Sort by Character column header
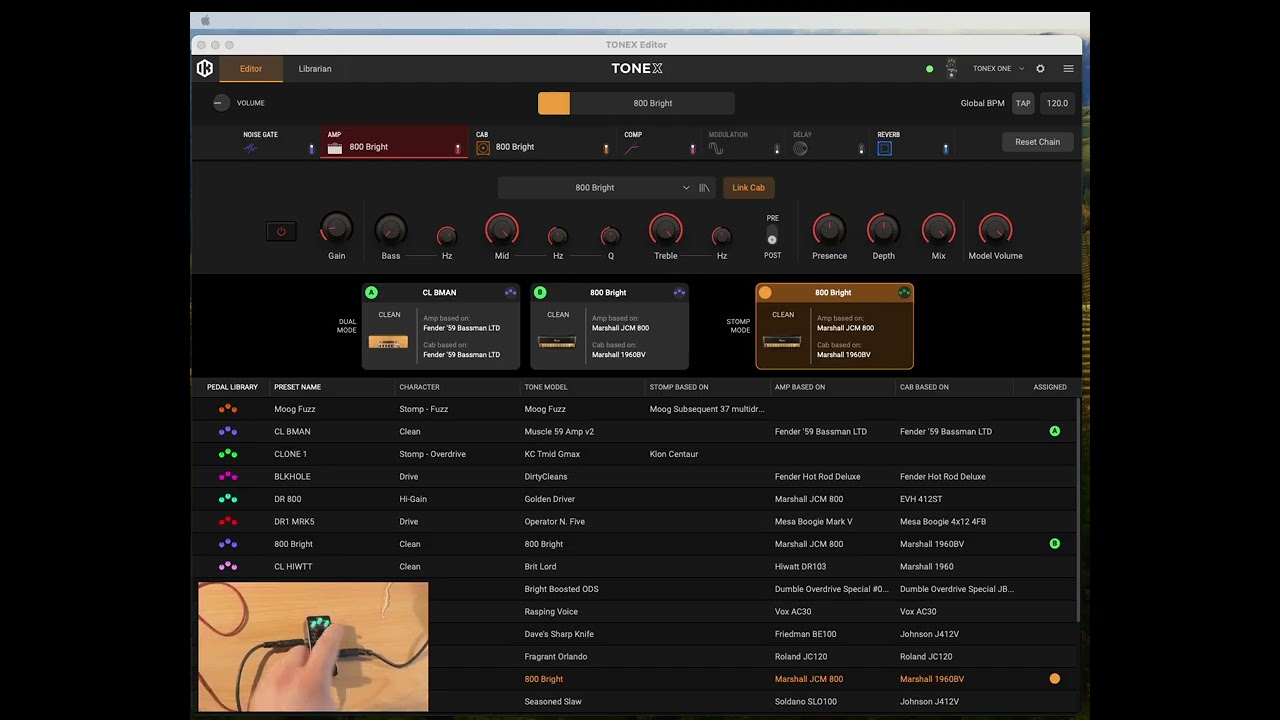1280x720 pixels. click(x=419, y=387)
